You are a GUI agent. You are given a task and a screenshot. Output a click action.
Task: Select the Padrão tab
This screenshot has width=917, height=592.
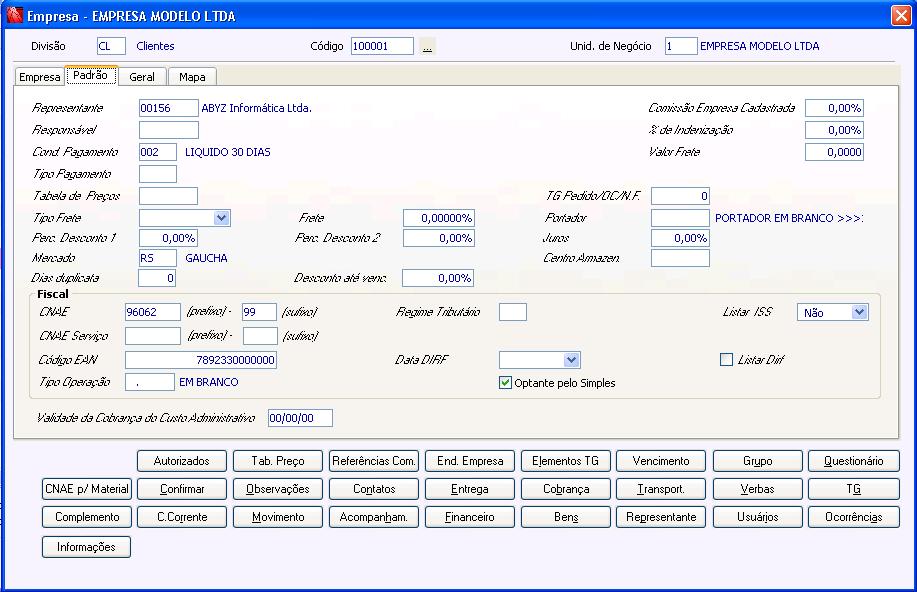point(91,75)
